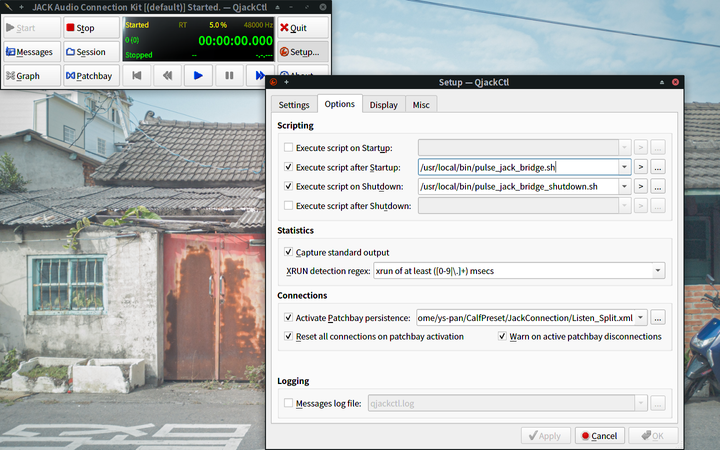720x450 pixels.
Task: Click the Stopped transport state text
Action: click(139, 55)
